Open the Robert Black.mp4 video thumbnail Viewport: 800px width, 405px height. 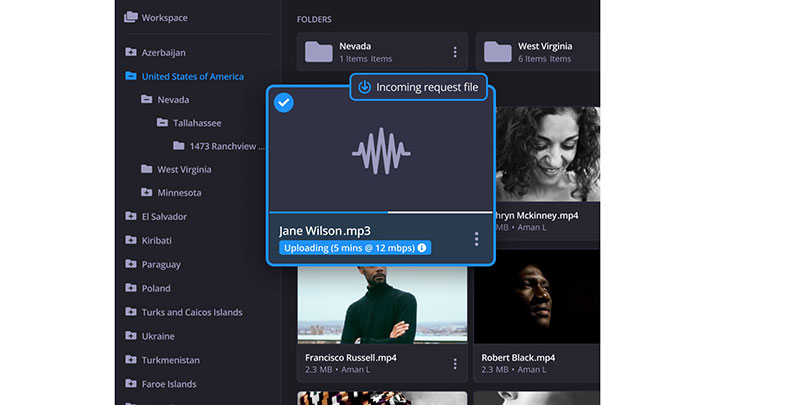pyautogui.click(x=537, y=297)
